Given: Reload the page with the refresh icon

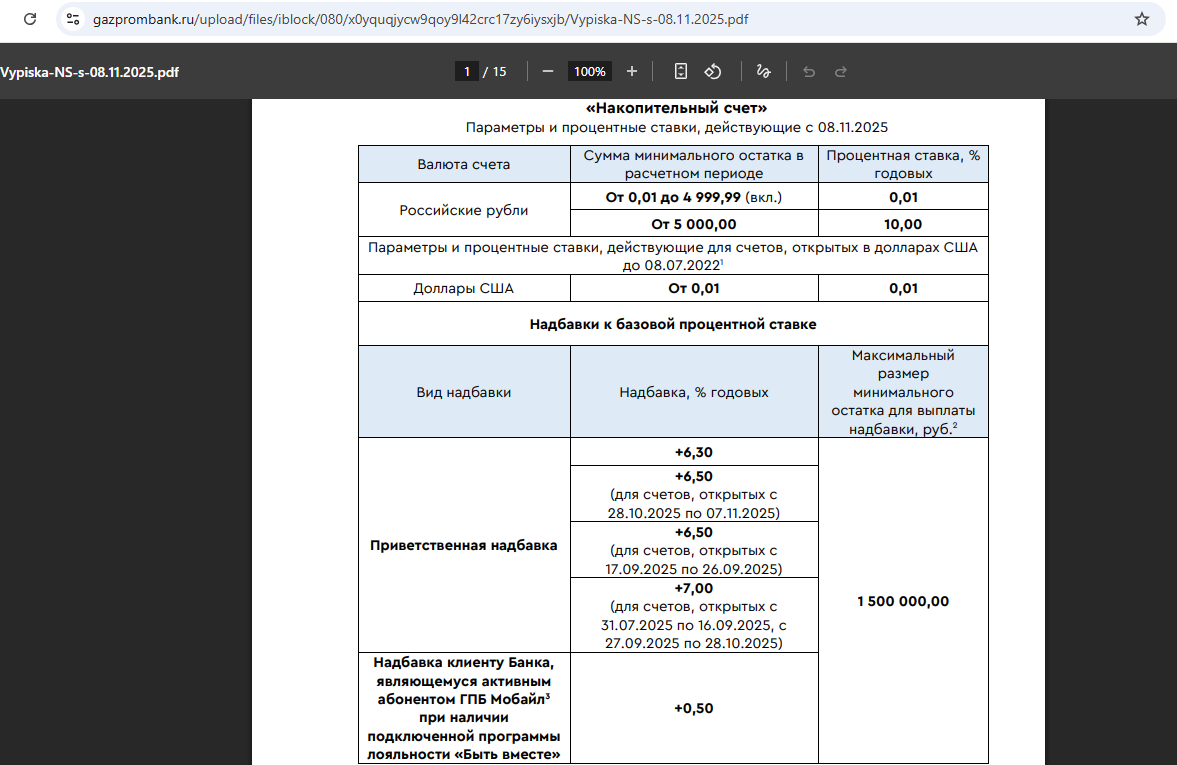Looking at the screenshot, I should pos(31,19).
